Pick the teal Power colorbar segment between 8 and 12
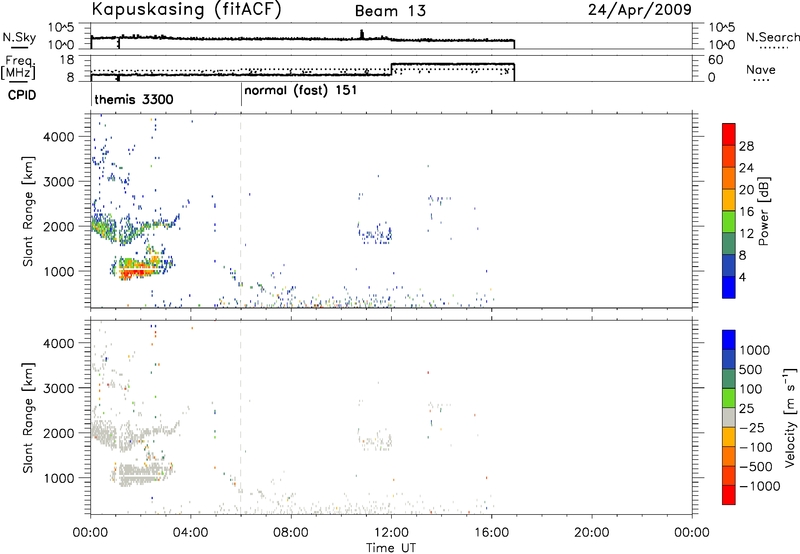The image size is (800, 554). click(x=729, y=243)
